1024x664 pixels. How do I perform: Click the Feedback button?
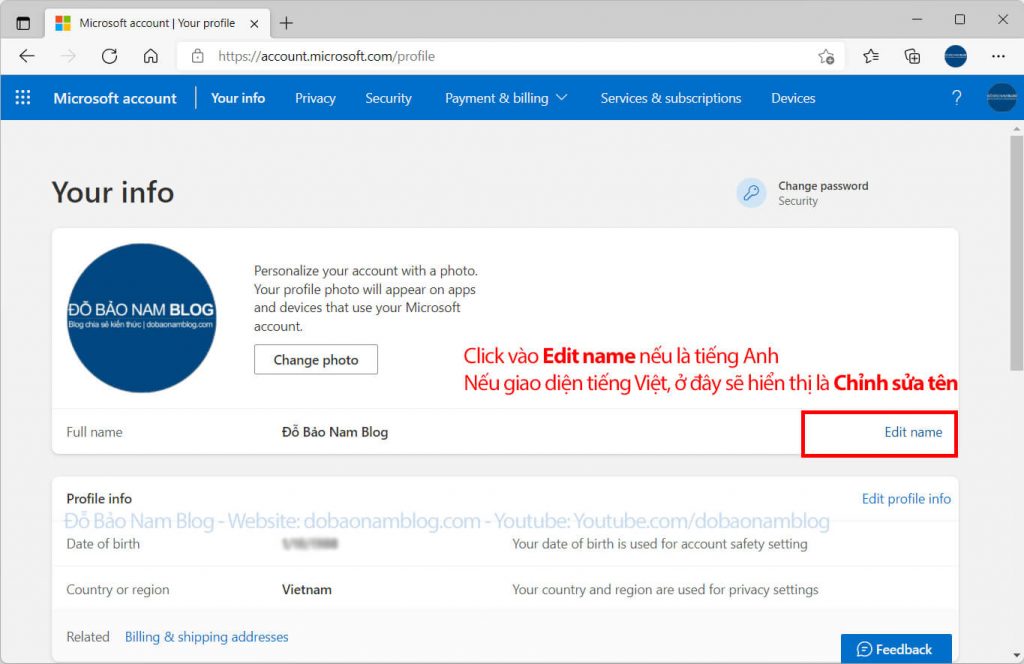[x=895, y=649]
